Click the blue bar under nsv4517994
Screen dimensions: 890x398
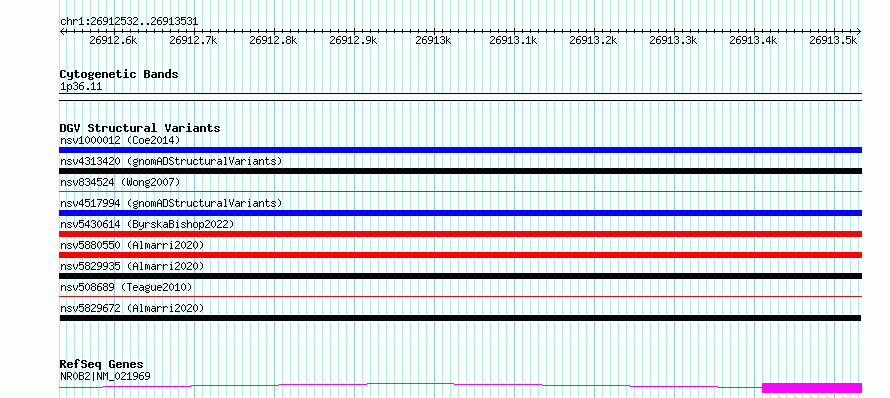click(x=460, y=213)
